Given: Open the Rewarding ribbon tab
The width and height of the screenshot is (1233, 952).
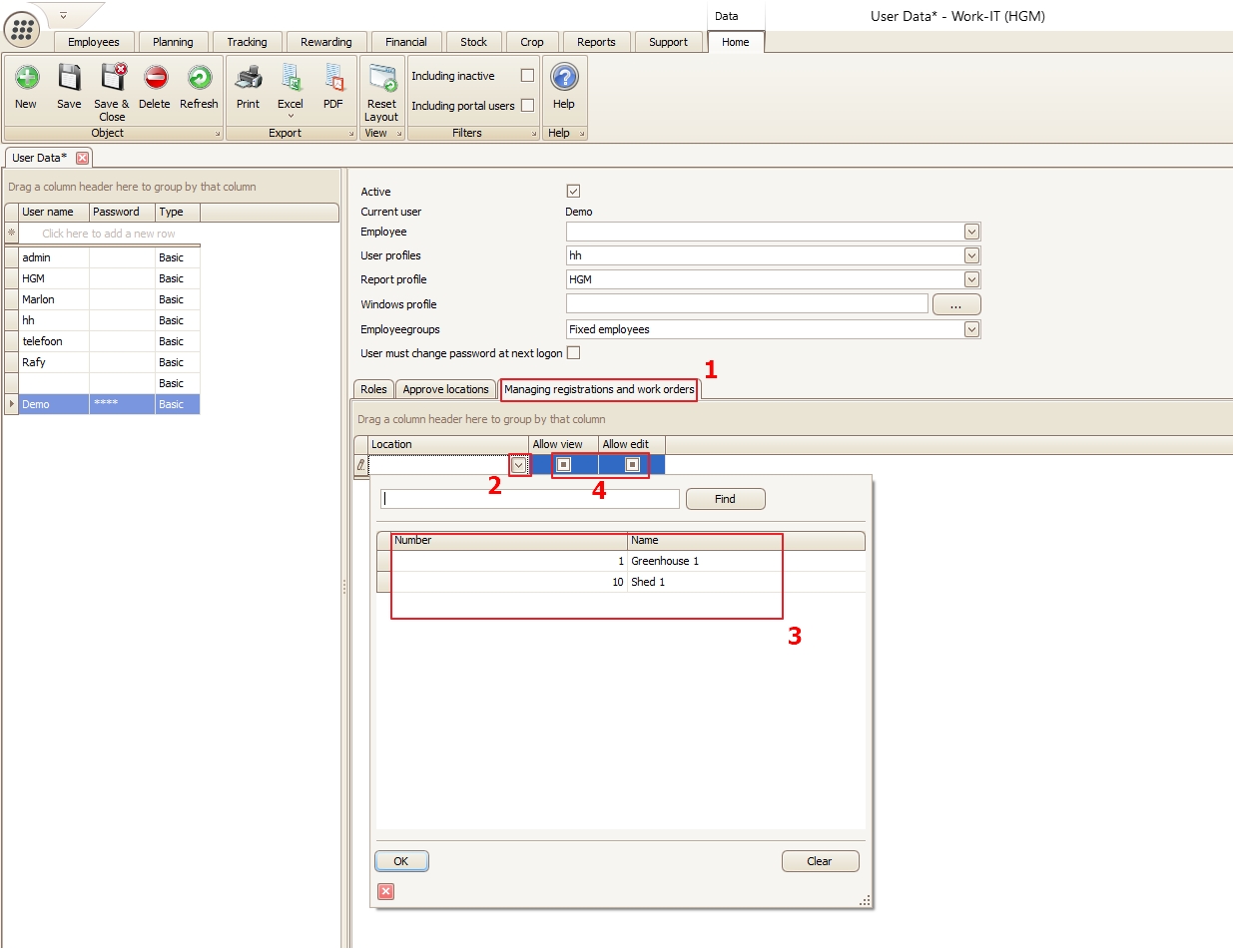Looking at the screenshot, I should [x=325, y=42].
